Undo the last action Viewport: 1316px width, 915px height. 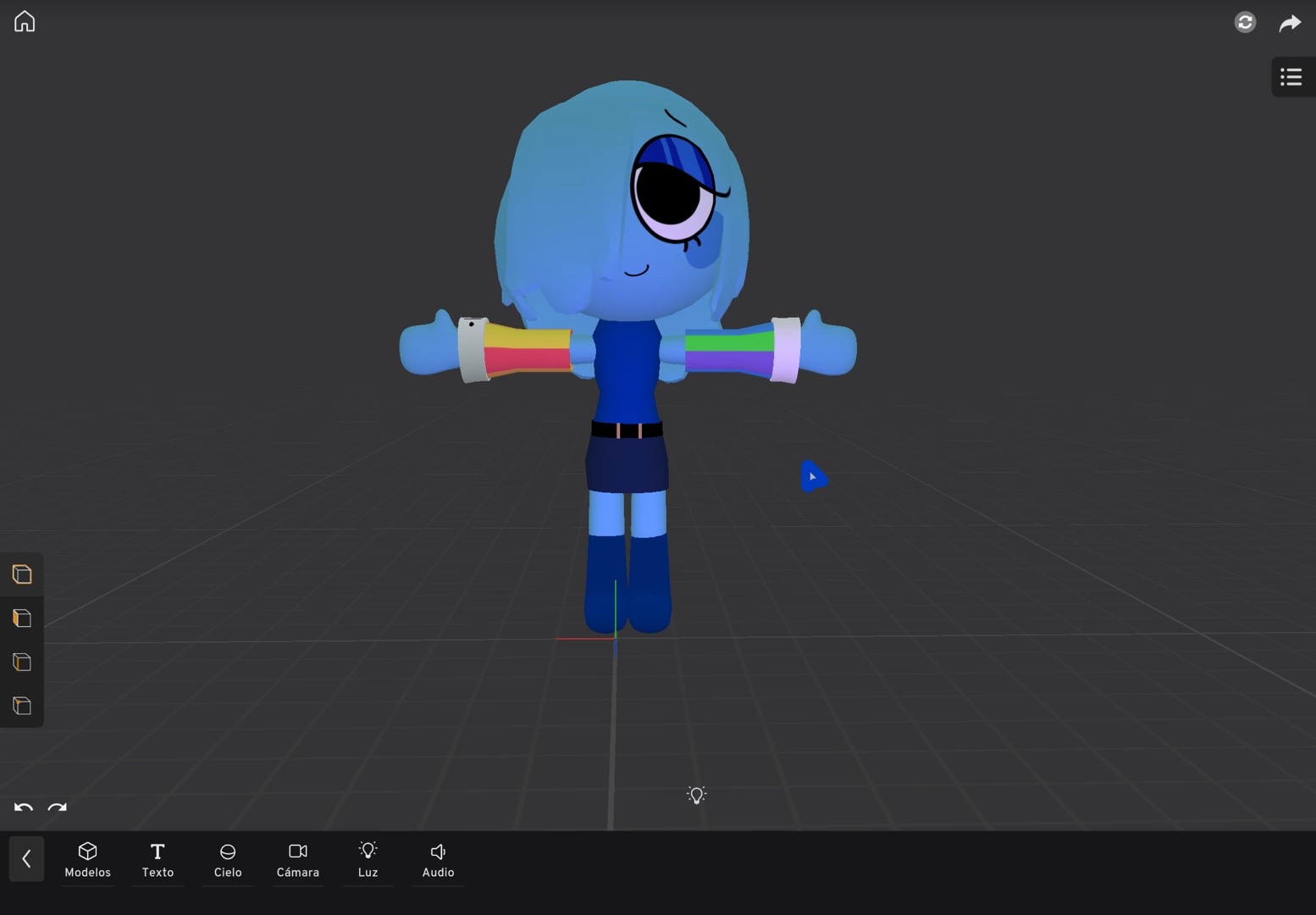[x=24, y=807]
